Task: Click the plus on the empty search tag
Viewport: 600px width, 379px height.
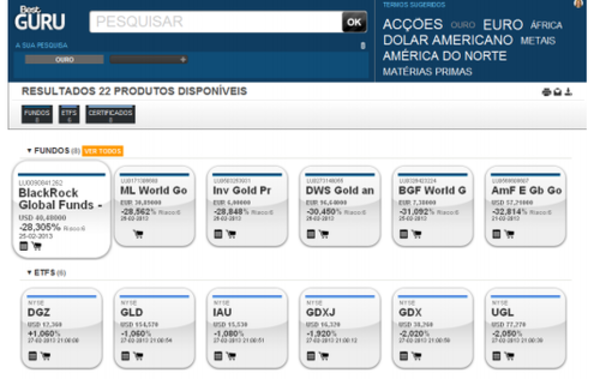Action: (x=183, y=59)
